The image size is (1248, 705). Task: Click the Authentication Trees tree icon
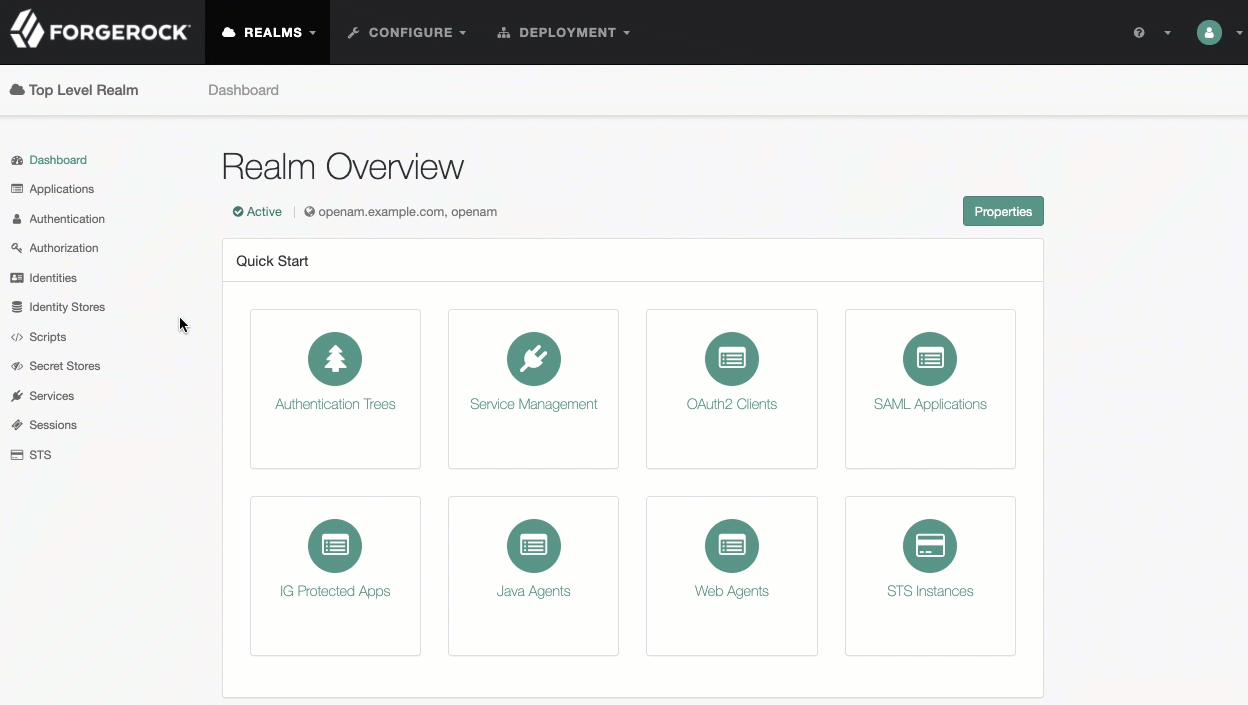point(335,359)
